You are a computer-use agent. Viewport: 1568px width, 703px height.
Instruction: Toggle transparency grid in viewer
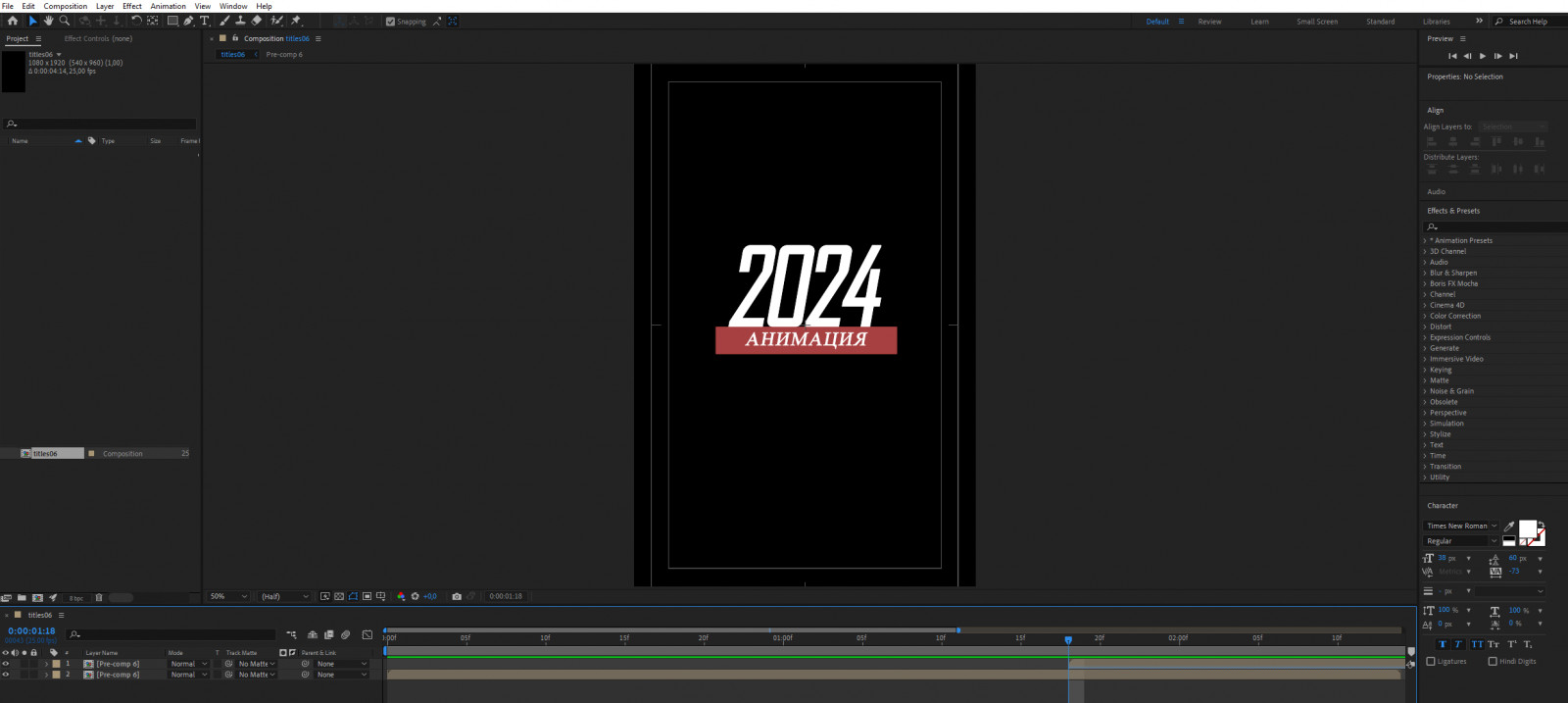[339, 596]
